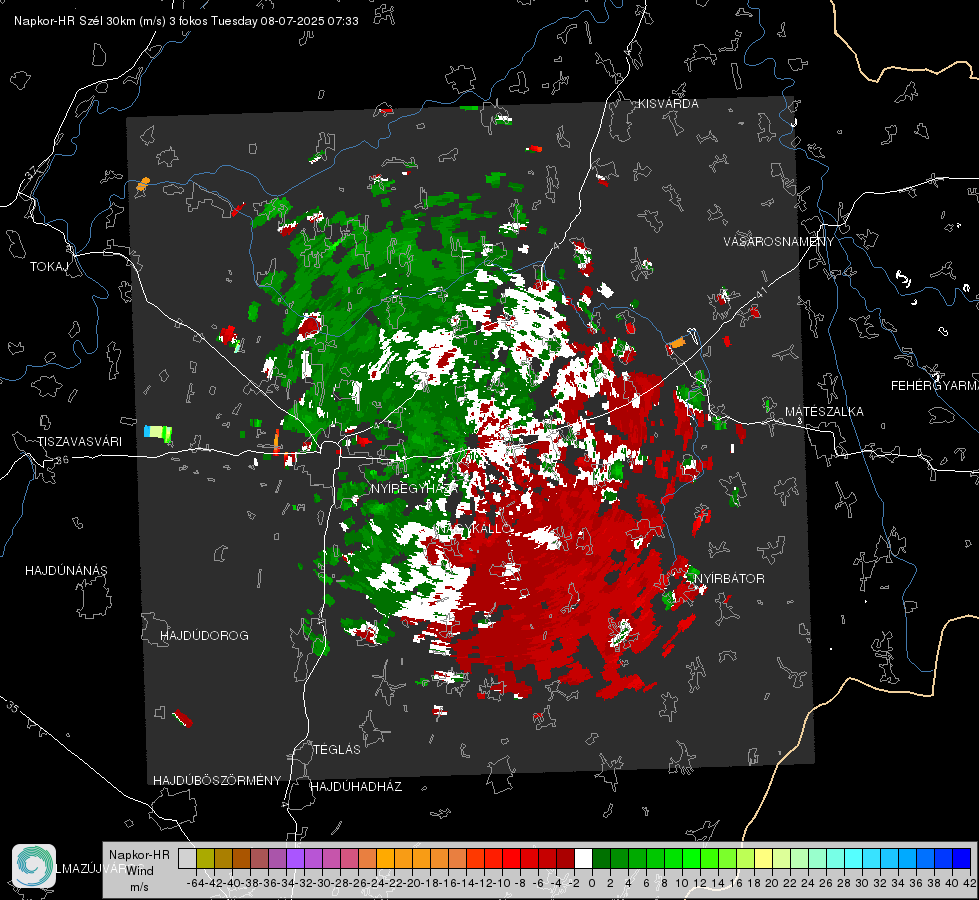Pick the white -2 to 0 legend swatch
This screenshot has width=979, height=900.
pos(584,858)
